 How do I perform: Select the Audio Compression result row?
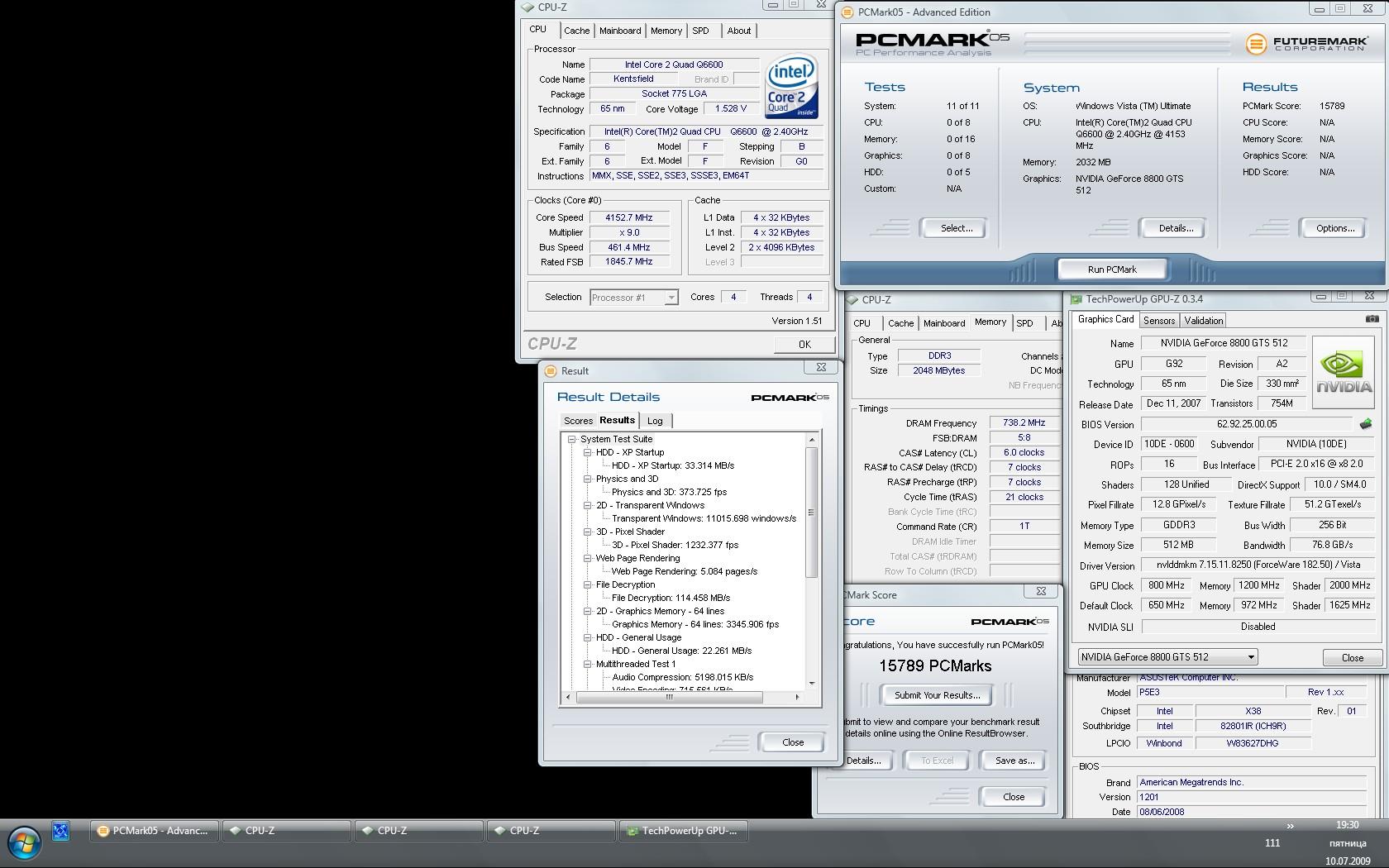682,677
